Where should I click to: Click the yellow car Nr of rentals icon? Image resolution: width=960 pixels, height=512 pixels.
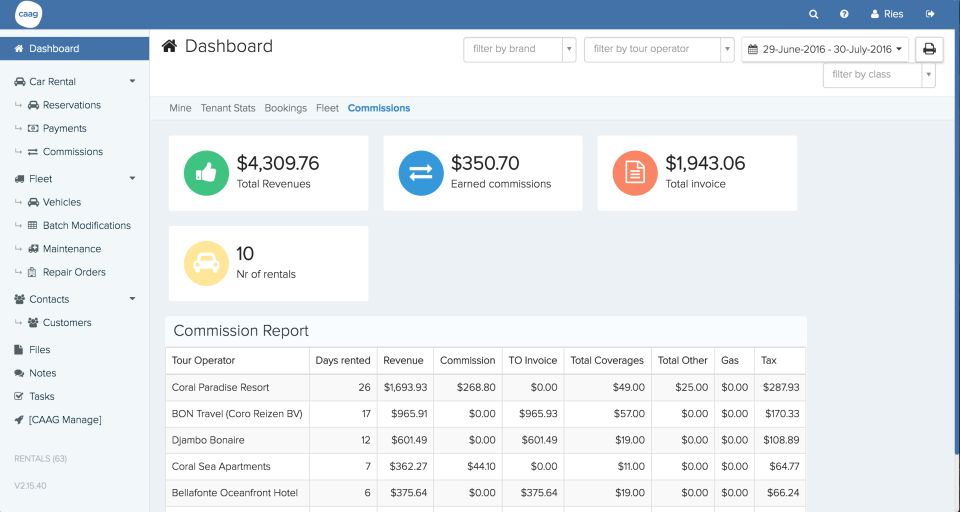207,263
